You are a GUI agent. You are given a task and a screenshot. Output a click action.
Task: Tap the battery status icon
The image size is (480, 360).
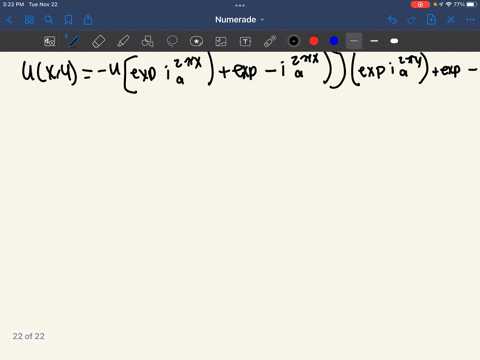pos(472,4)
